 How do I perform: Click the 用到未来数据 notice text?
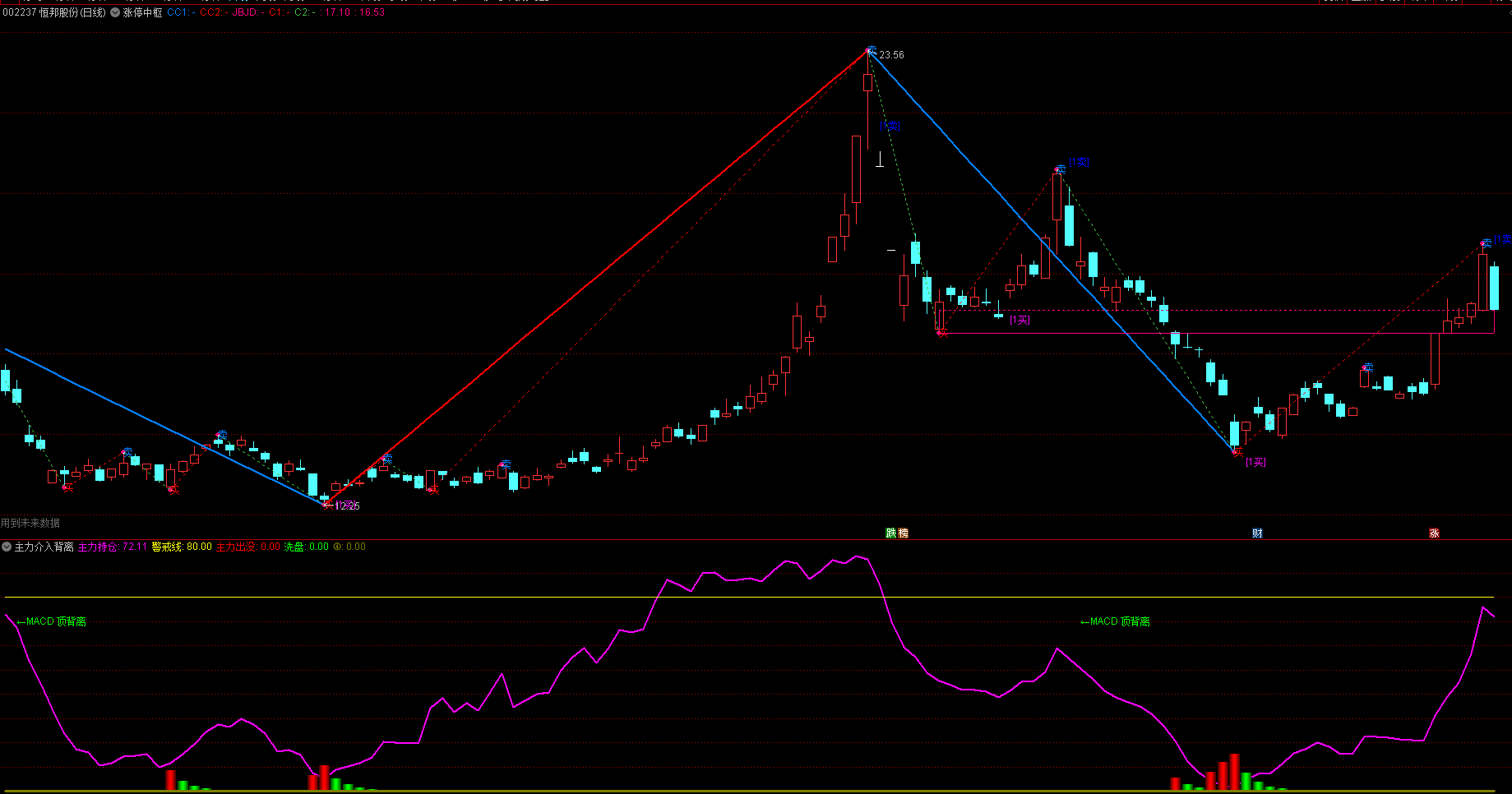pyautogui.click(x=30, y=523)
